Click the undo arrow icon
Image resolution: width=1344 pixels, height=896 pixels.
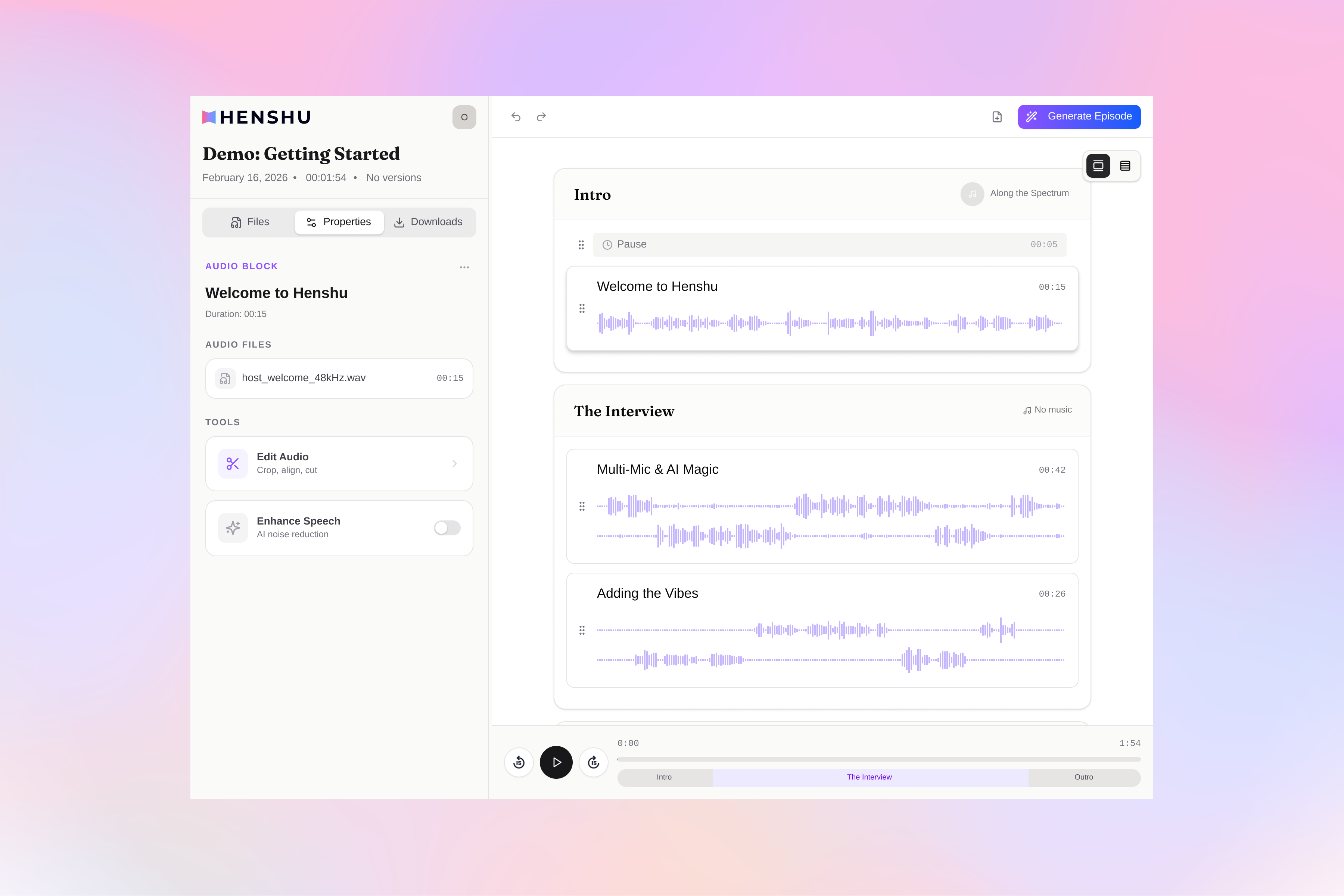[x=516, y=117]
